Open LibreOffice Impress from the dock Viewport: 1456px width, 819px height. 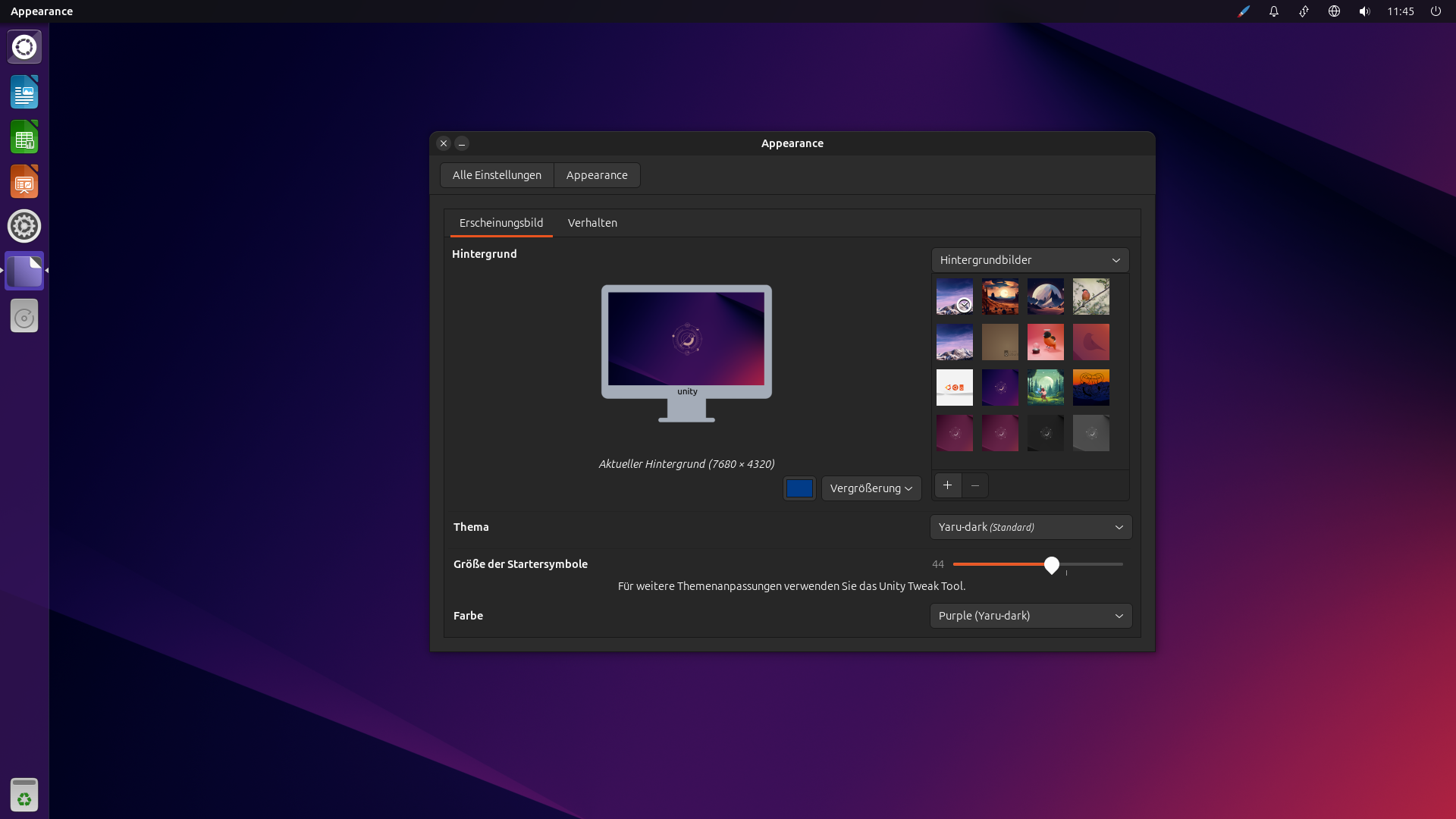tap(24, 182)
